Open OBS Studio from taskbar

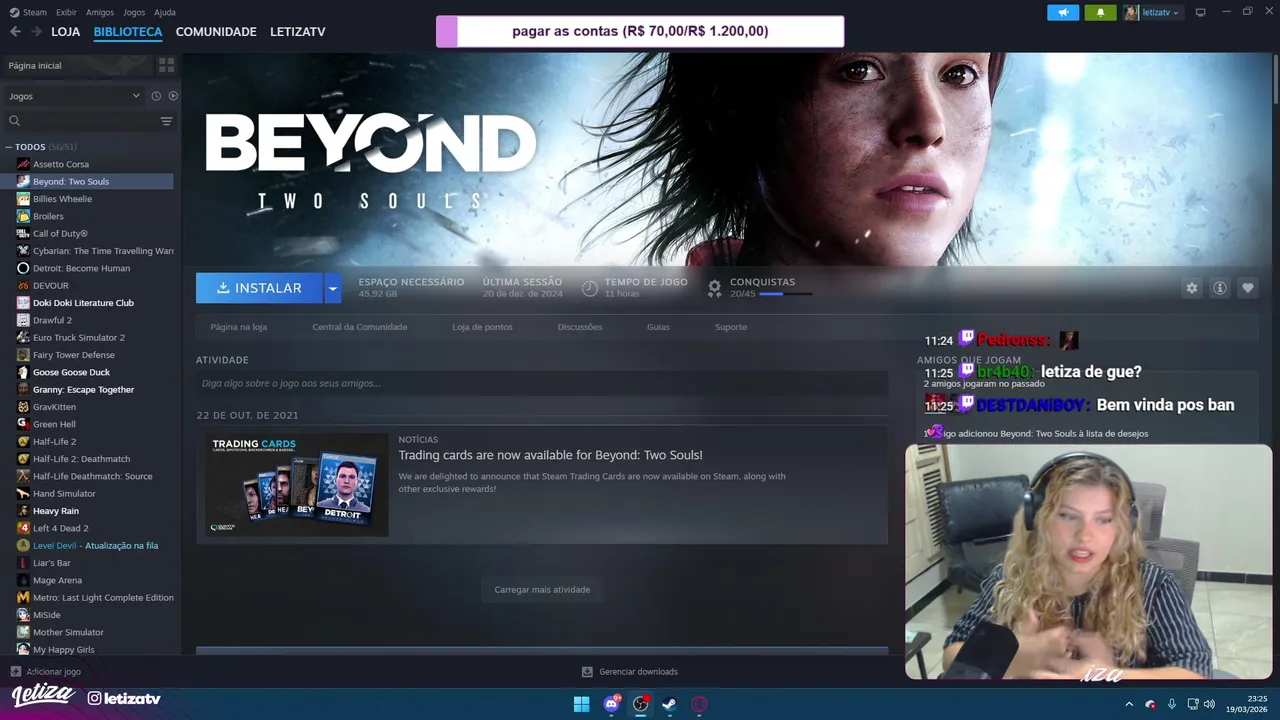pos(640,704)
